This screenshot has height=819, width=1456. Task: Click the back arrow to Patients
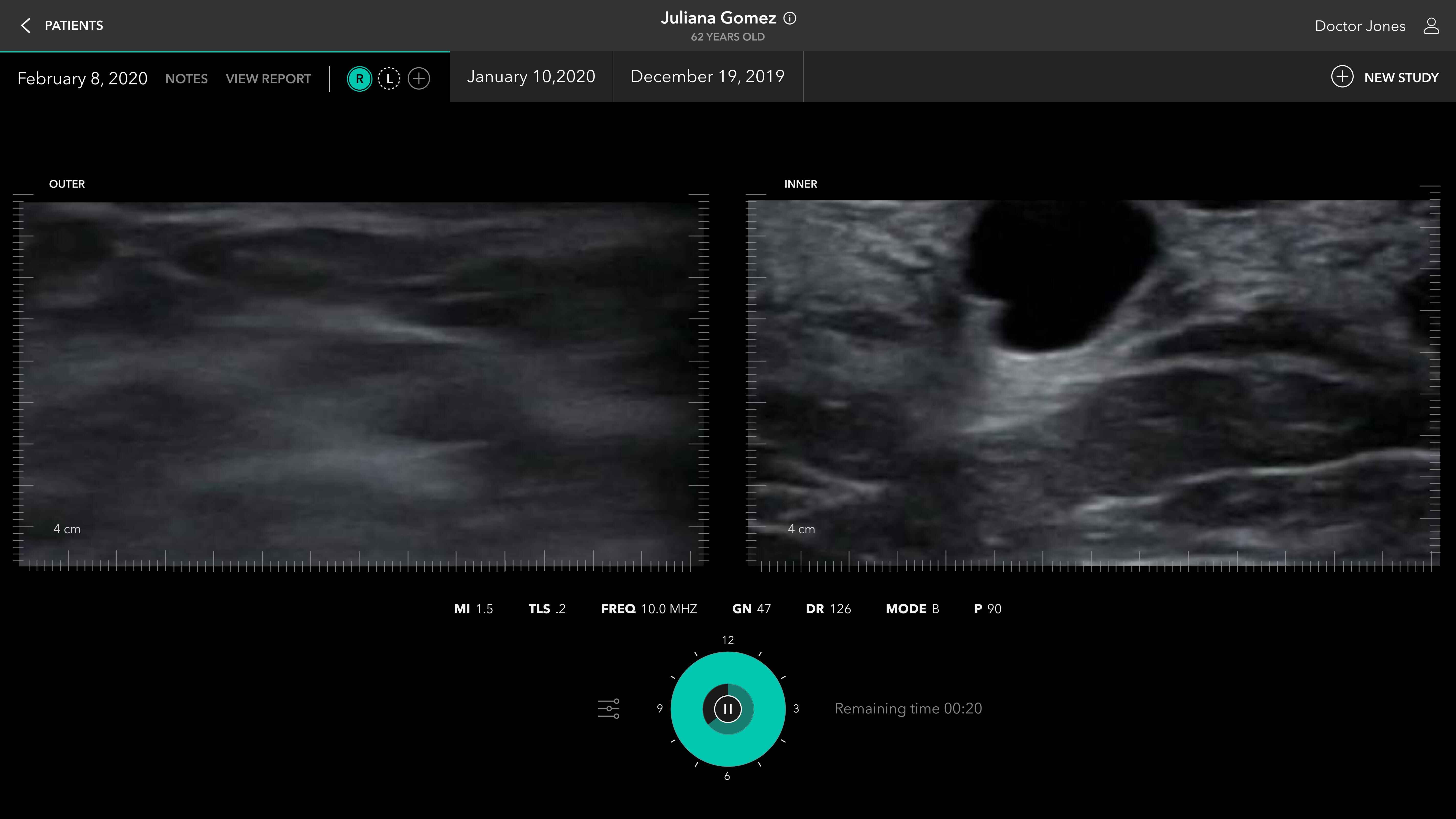click(x=25, y=25)
